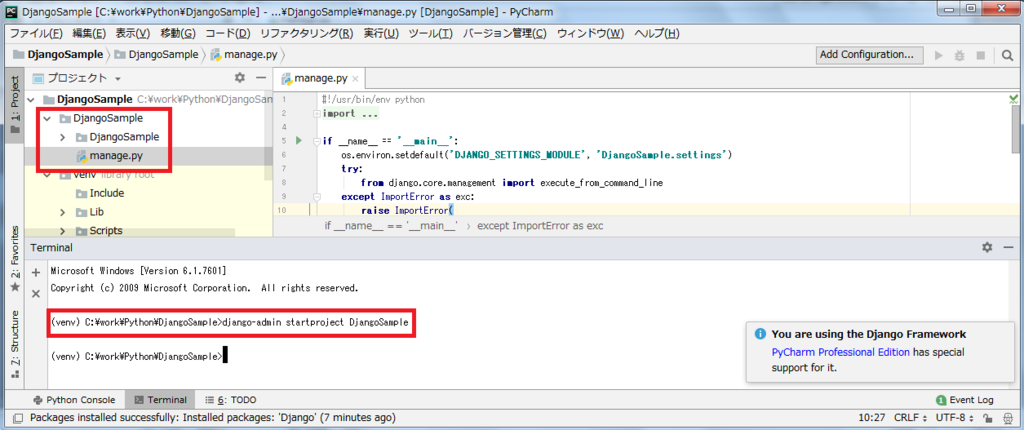Toggle the 6: TODO tool window button
The width and height of the screenshot is (1024, 430).
(x=231, y=400)
